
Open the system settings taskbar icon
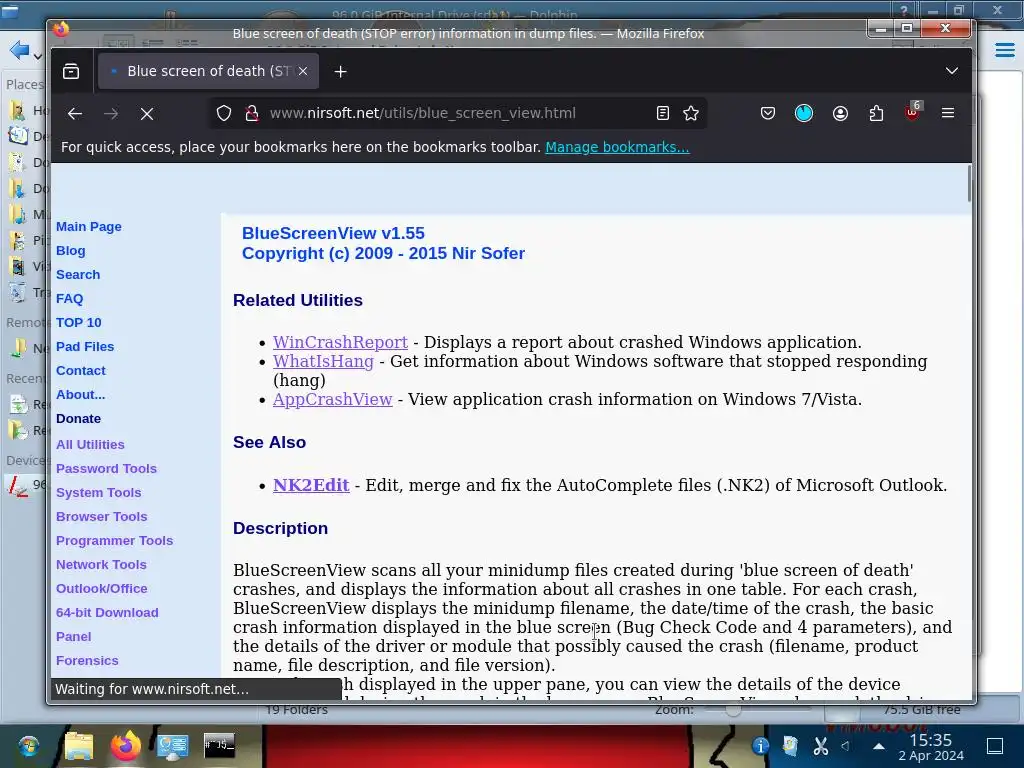point(172,746)
